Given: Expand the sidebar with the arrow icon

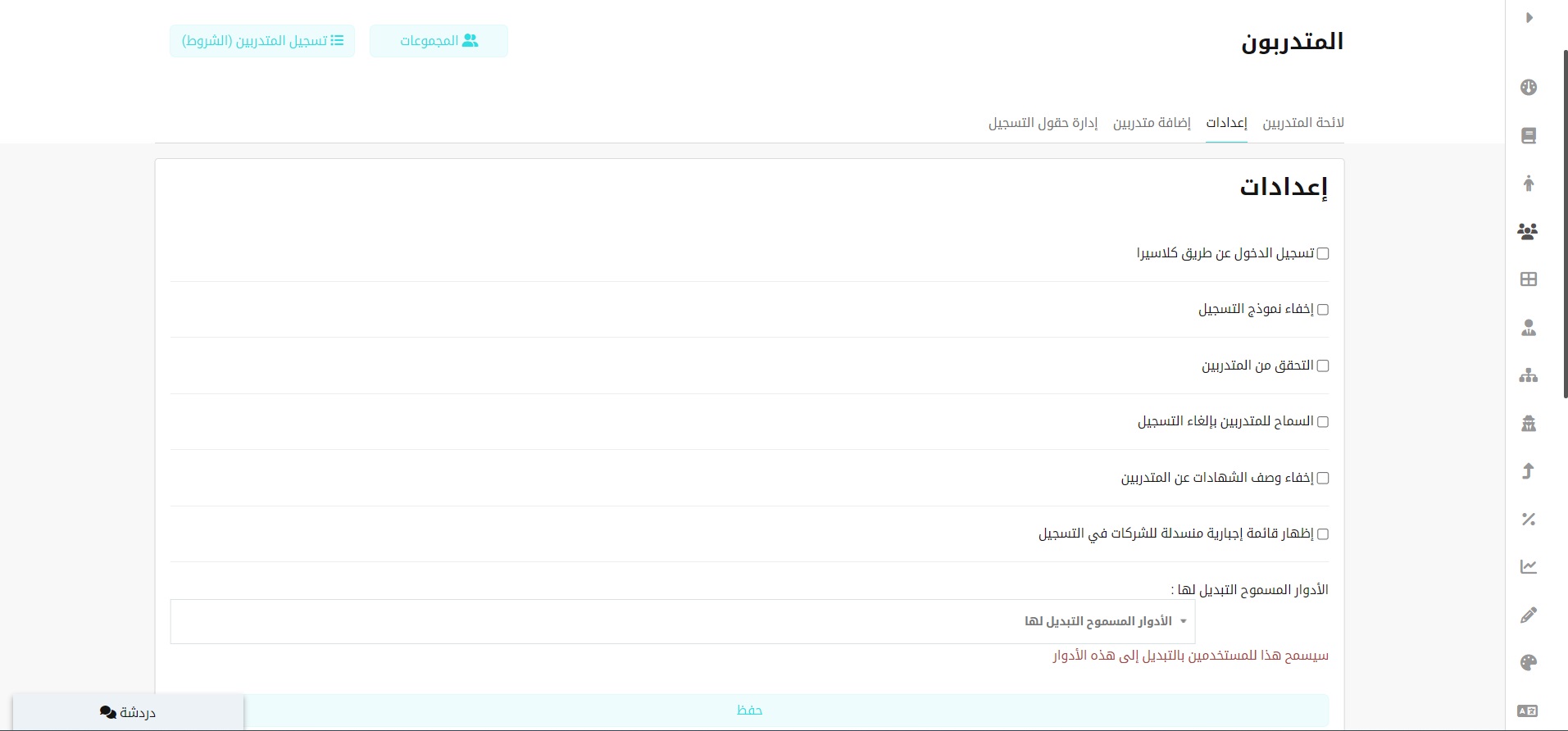Looking at the screenshot, I should (1529, 18).
